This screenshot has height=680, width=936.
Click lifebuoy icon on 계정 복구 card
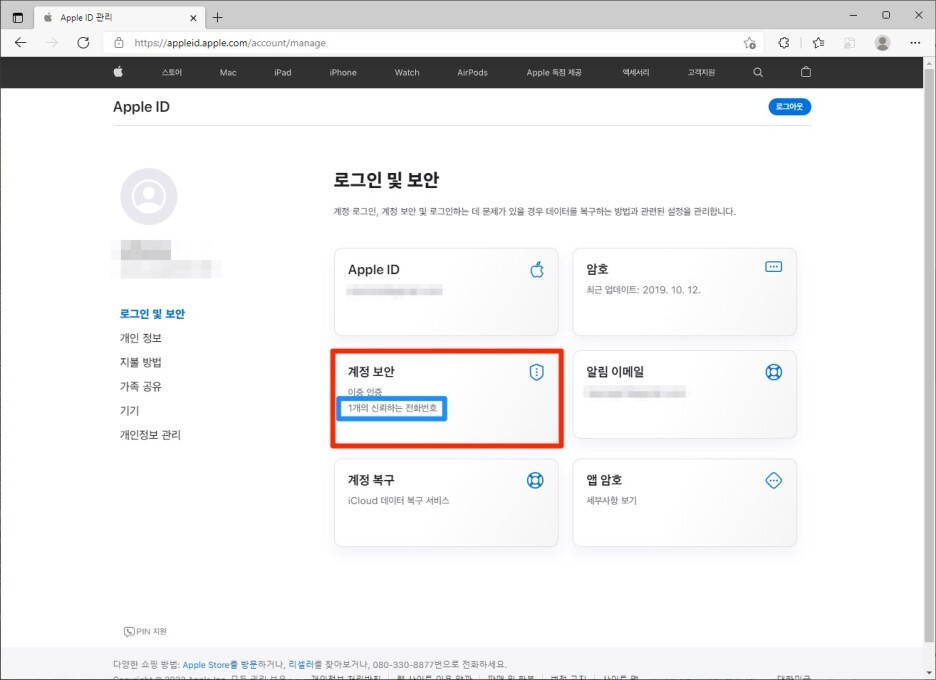535,480
